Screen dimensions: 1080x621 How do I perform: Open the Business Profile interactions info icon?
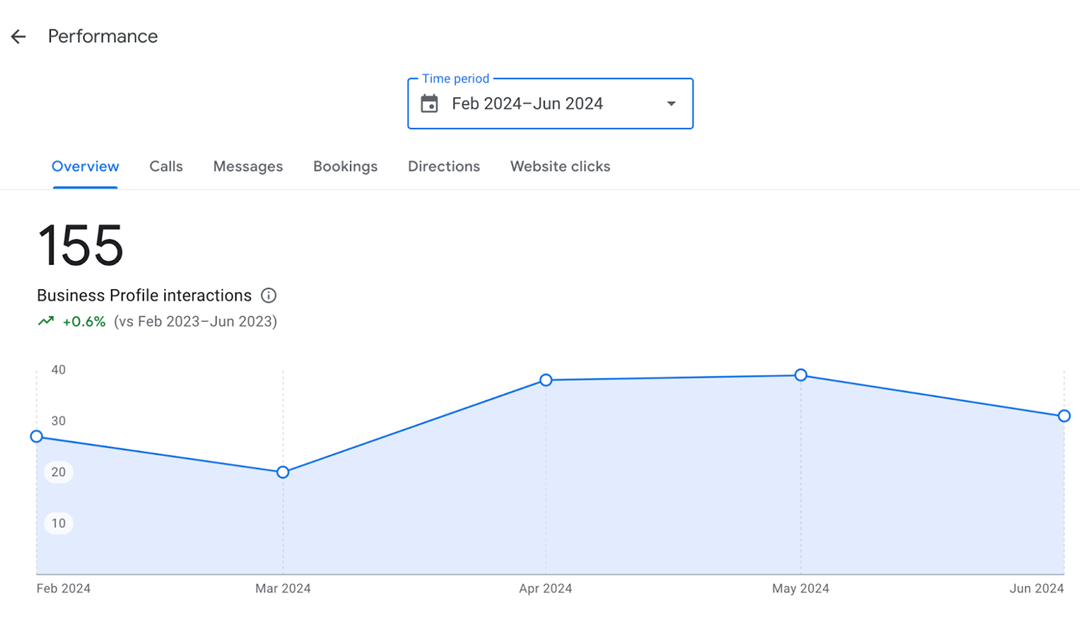[268, 296]
